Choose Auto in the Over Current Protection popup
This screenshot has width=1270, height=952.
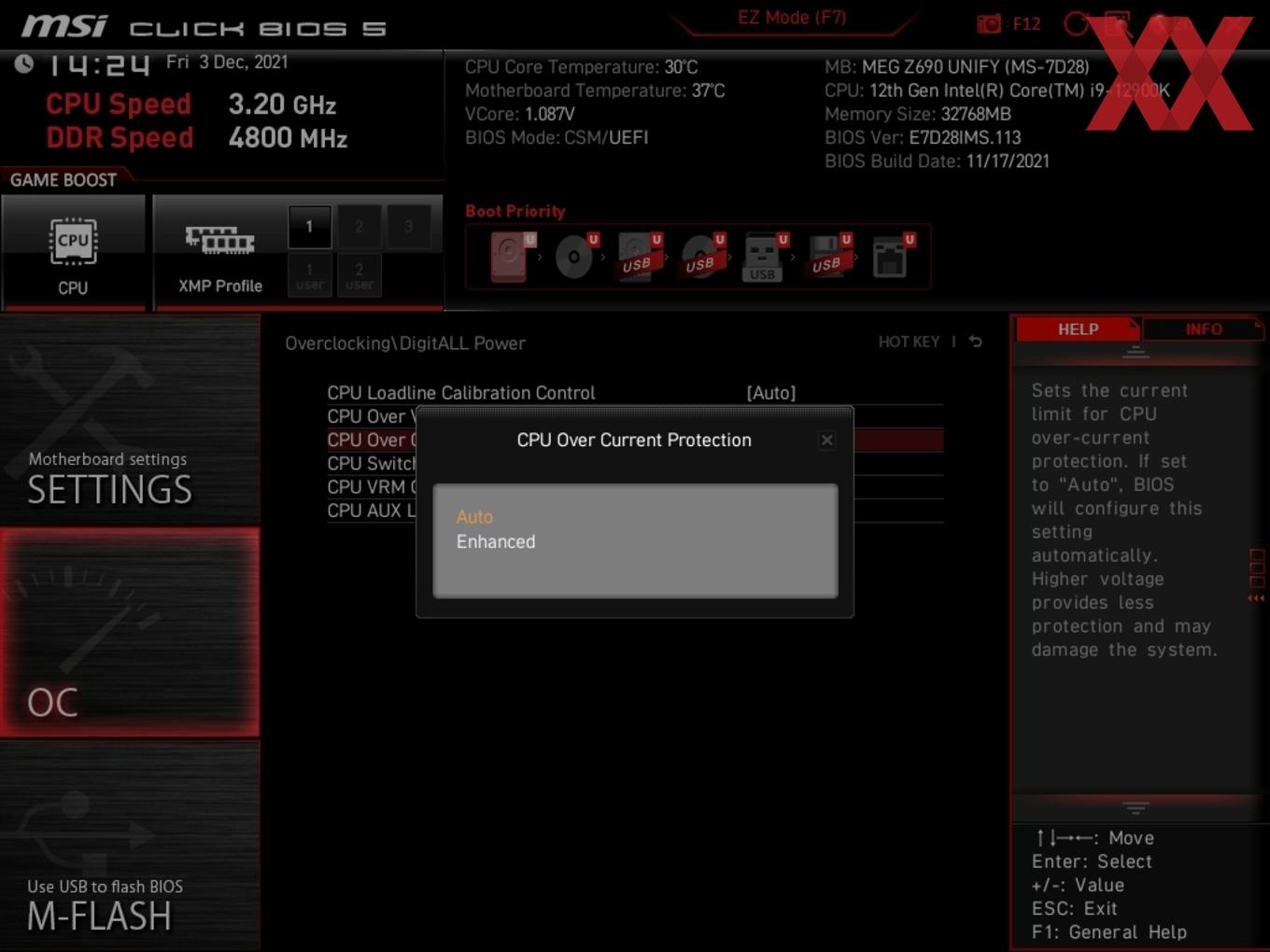(x=474, y=517)
